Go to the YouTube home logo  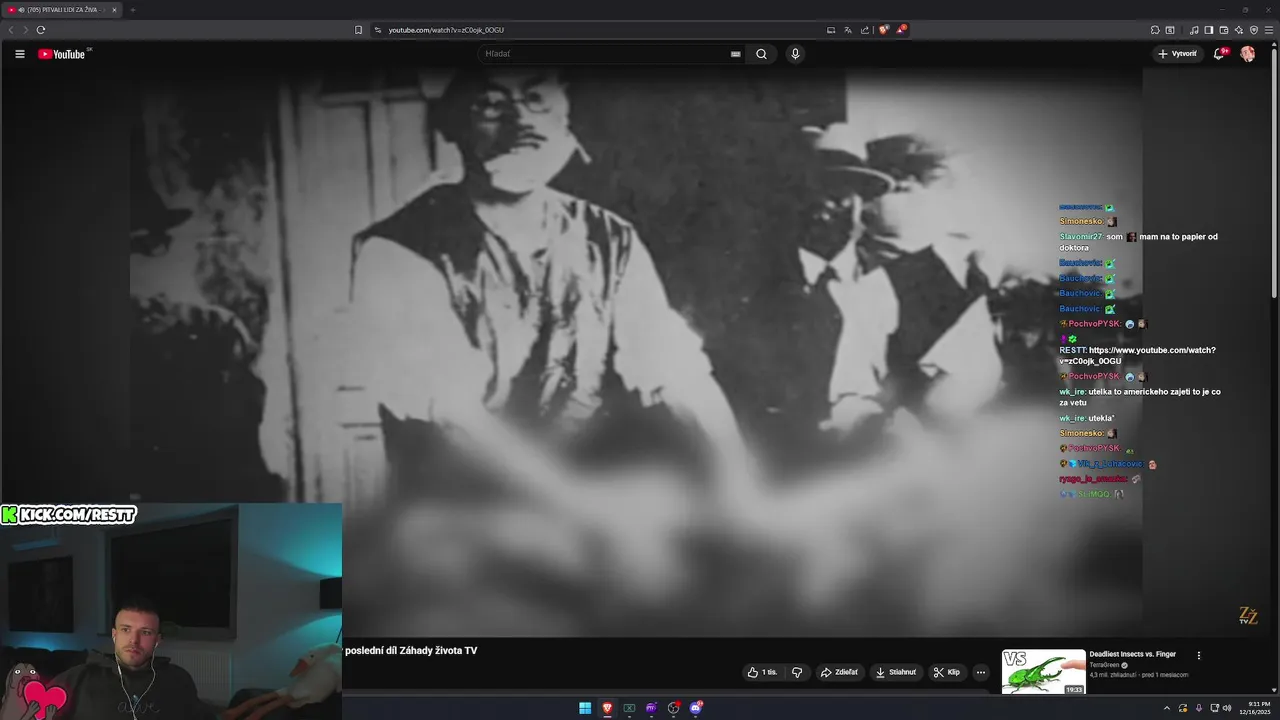[x=62, y=54]
